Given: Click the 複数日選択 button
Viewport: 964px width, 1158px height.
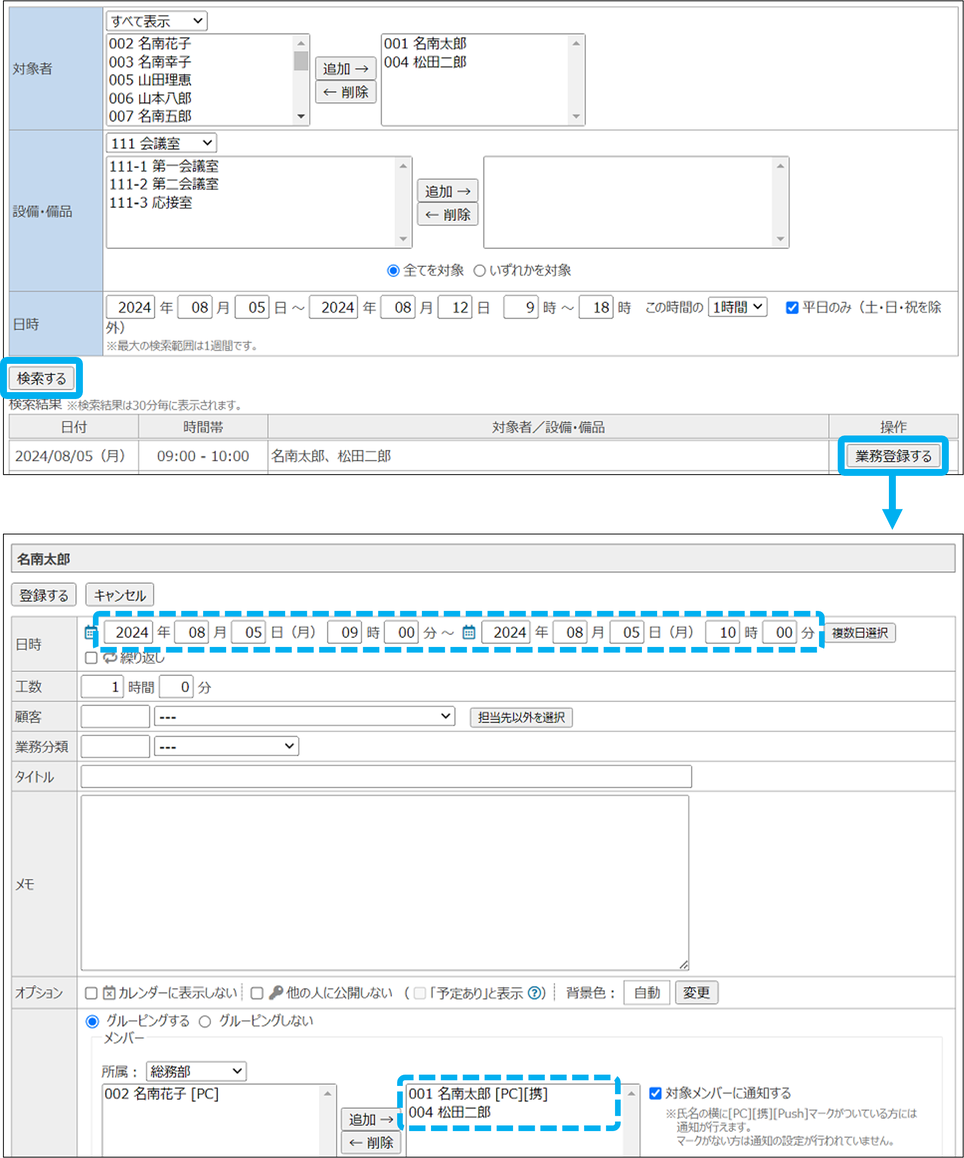Looking at the screenshot, I should point(860,633).
